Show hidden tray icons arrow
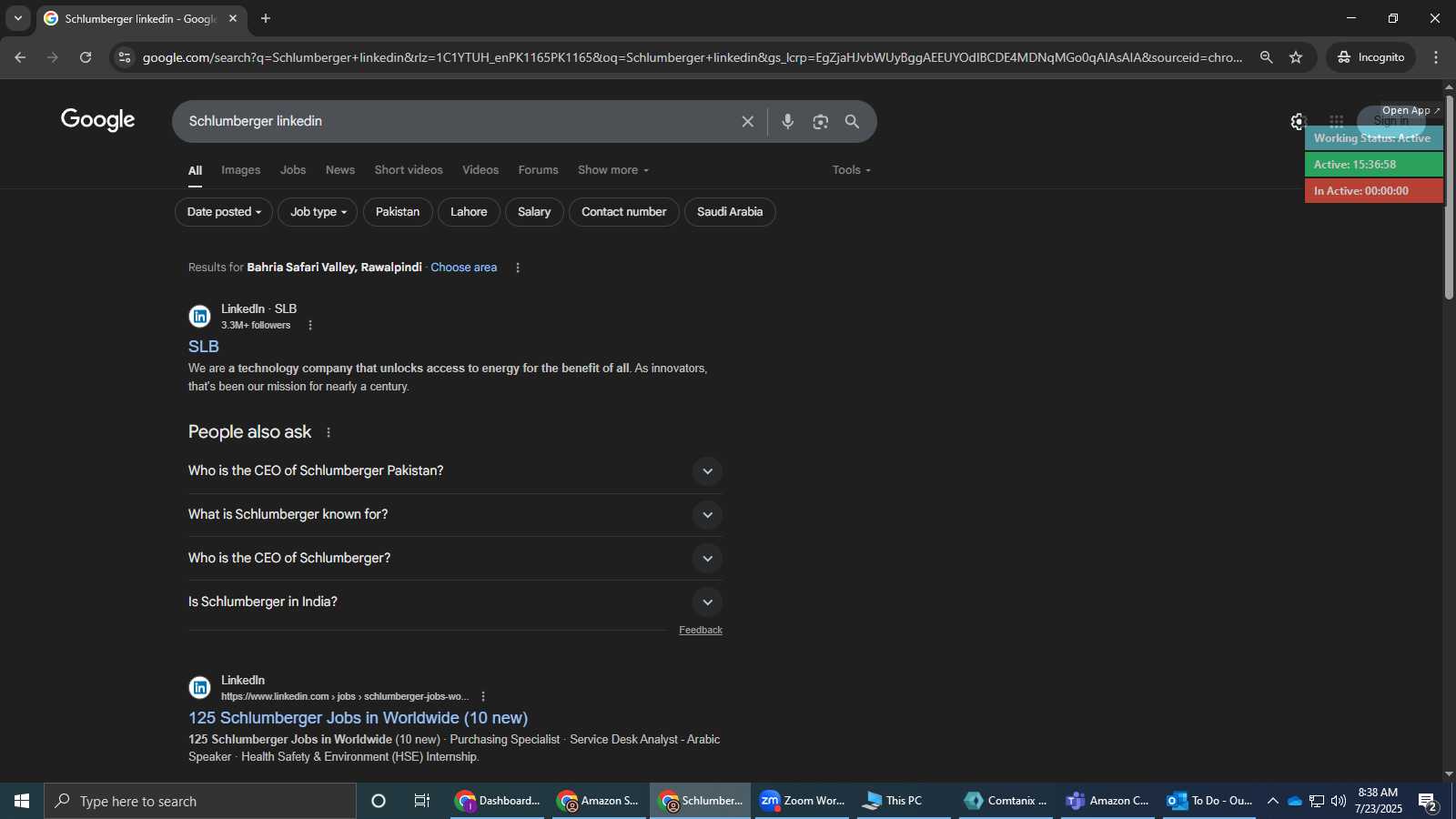Screen dimensions: 1456x819 [1272, 801]
